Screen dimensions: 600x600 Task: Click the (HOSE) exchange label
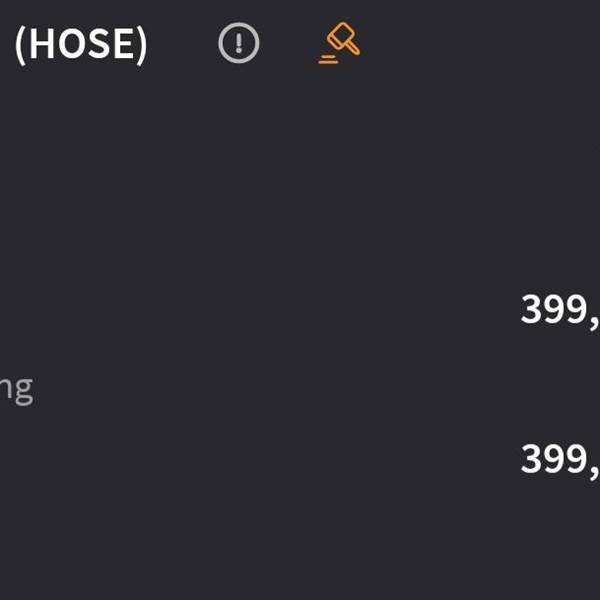click(80, 44)
